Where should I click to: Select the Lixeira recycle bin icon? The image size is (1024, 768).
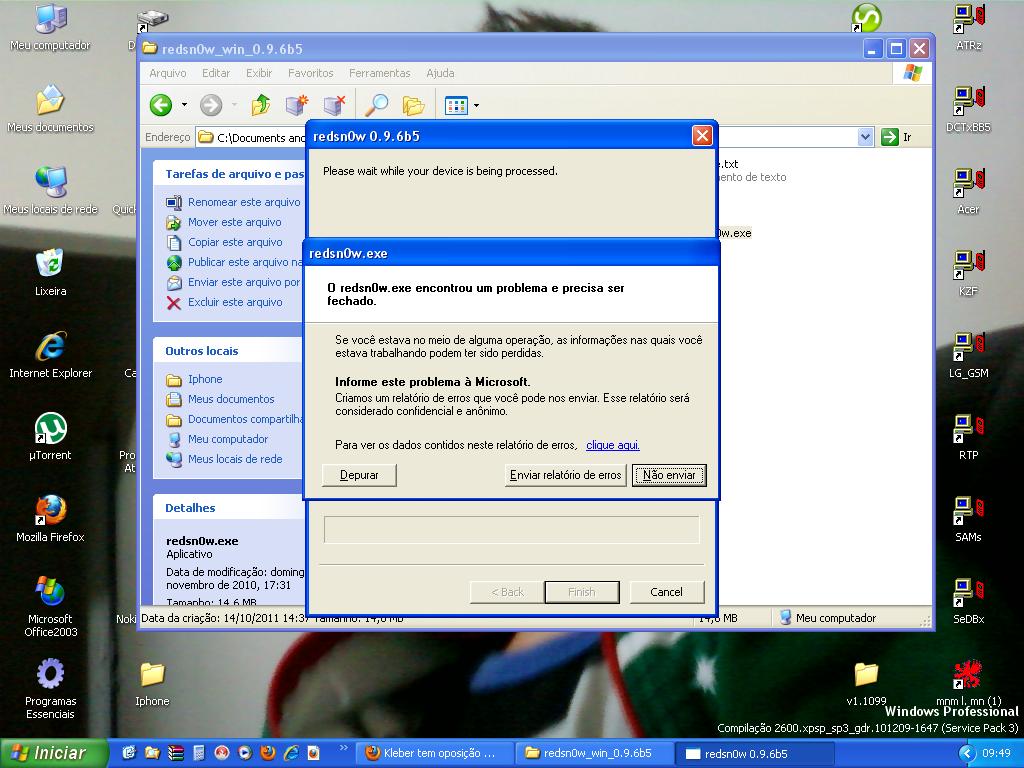tap(50, 273)
